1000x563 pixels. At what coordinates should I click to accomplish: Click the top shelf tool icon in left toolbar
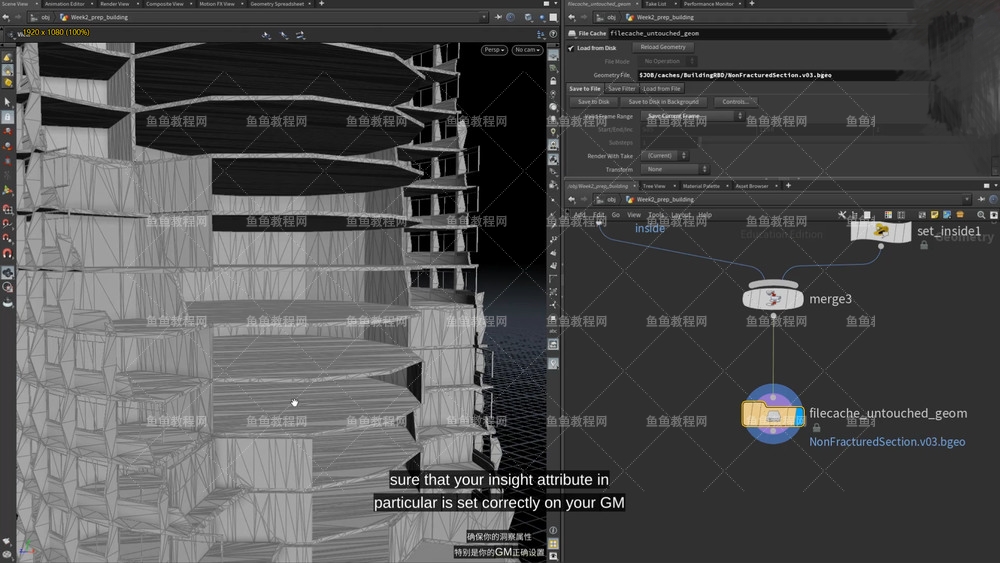tap(8, 57)
